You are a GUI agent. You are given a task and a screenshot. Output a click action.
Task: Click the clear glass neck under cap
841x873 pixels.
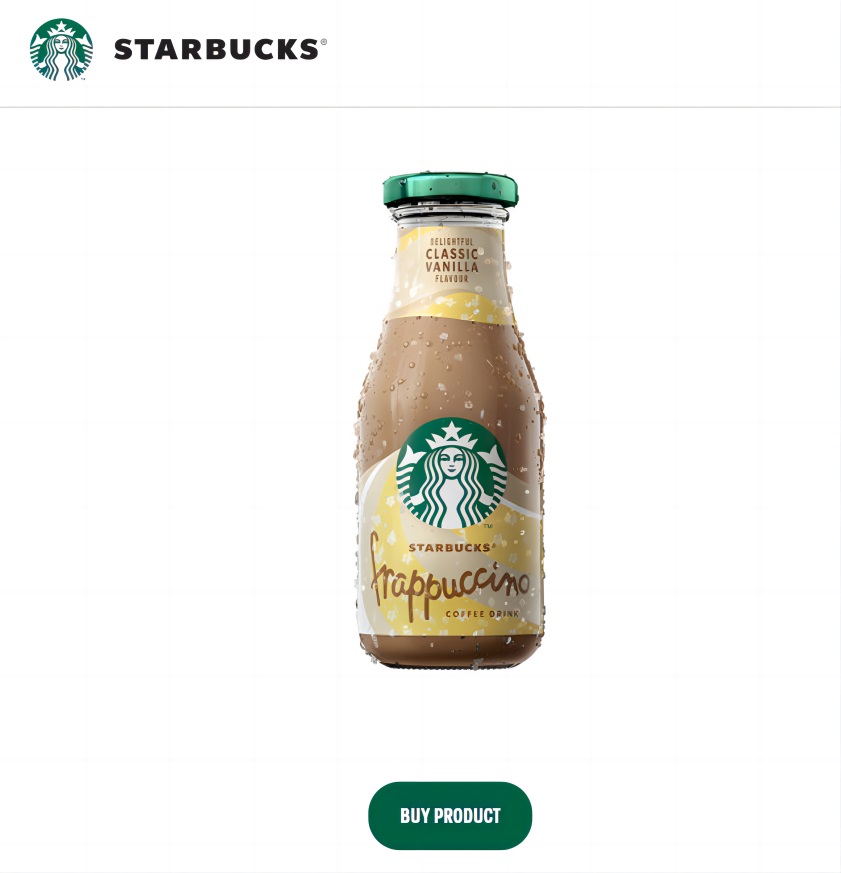450,215
